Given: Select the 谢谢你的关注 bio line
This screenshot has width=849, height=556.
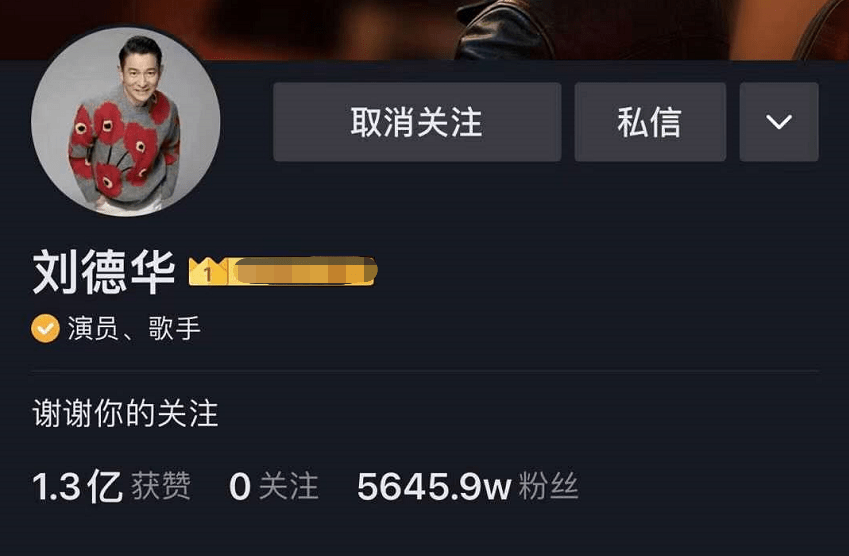Looking at the screenshot, I should tap(126, 413).
